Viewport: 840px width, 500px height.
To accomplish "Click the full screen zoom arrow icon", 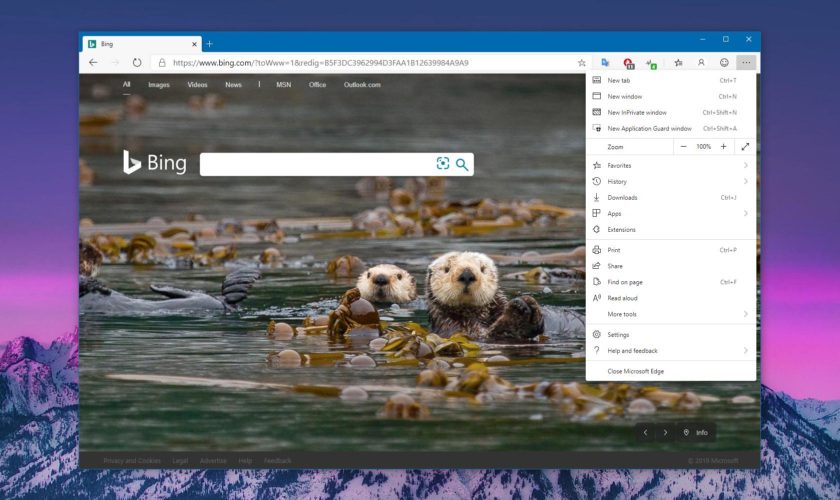I will click(745, 146).
